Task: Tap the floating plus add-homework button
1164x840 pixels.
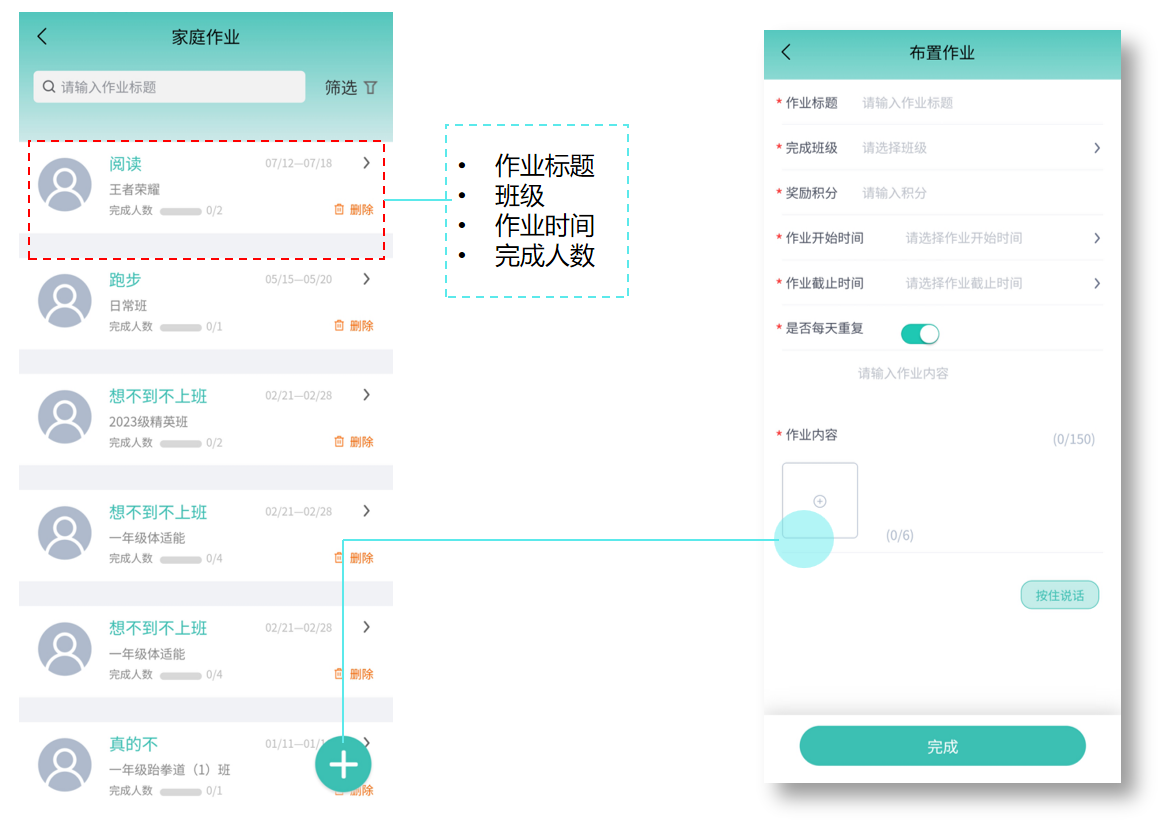Action: pos(343,765)
